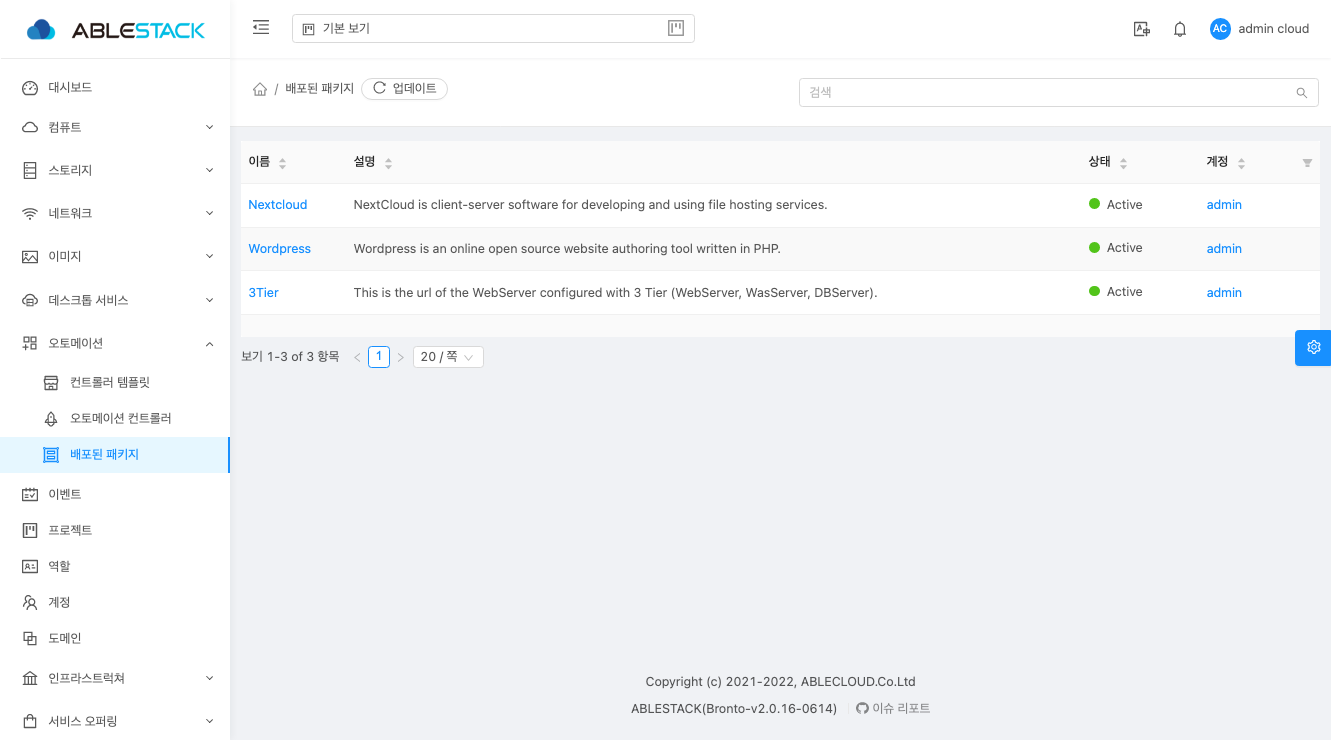The height and width of the screenshot is (740, 1331).
Task: Click the previous page arrow
Action: tap(357, 357)
